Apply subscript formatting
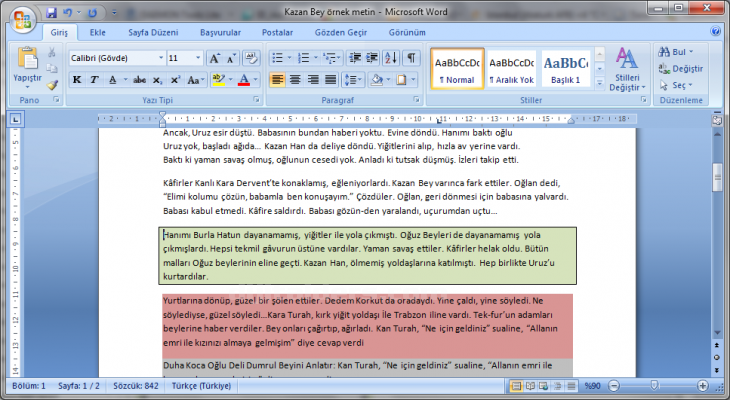Screen dimensions: 730x400 pos(158,80)
